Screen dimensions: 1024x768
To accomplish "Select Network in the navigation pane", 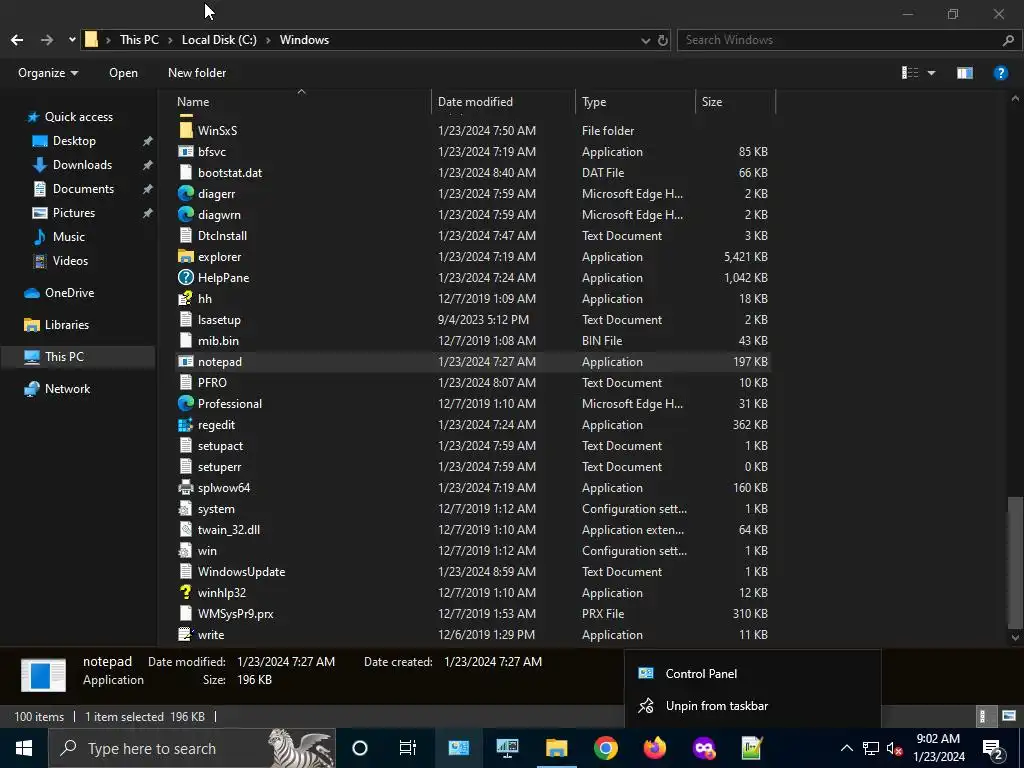I will coord(67,389).
